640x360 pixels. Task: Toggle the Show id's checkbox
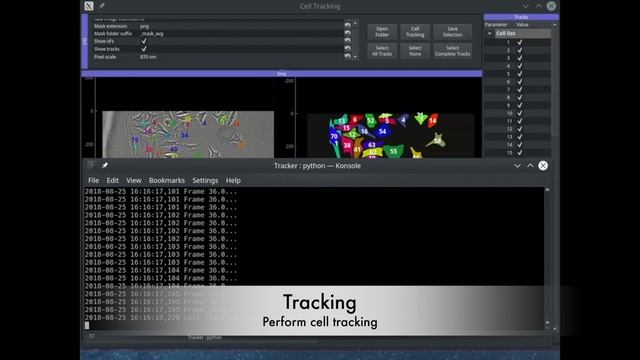pyautogui.click(x=144, y=41)
